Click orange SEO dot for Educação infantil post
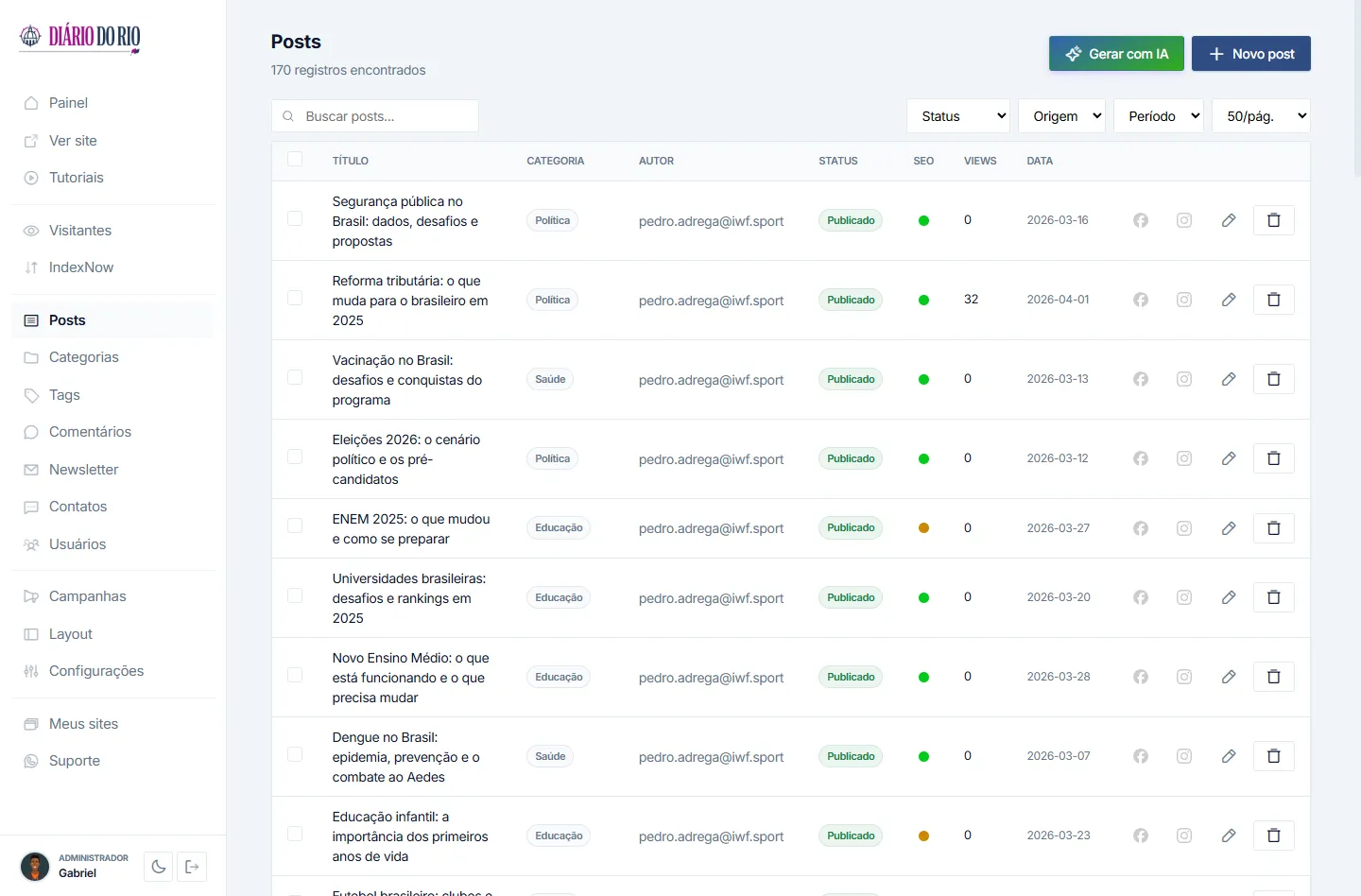 click(923, 836)
